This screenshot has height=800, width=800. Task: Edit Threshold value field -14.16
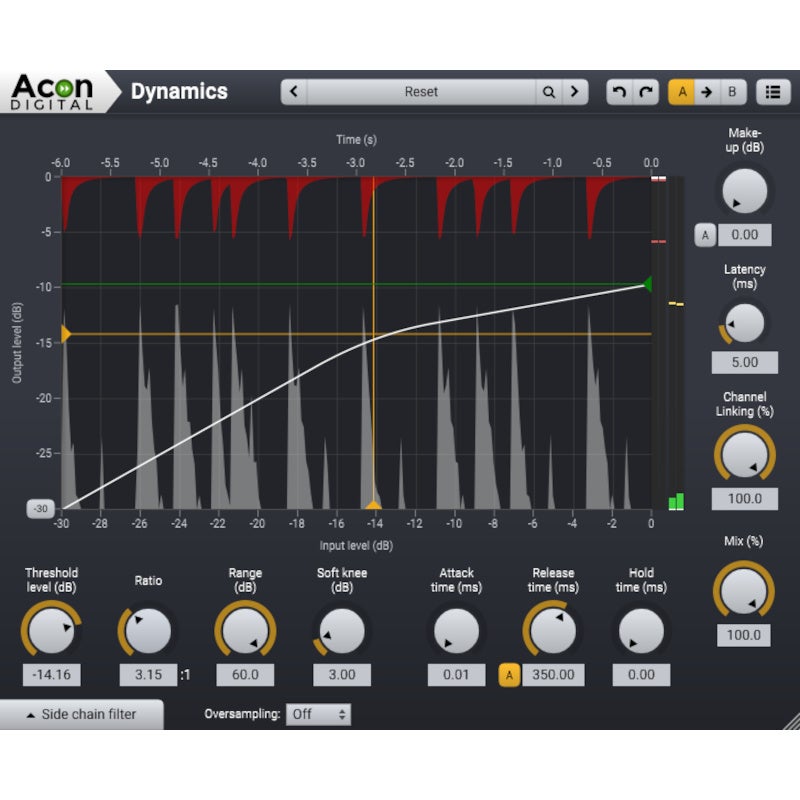[52, 674]
